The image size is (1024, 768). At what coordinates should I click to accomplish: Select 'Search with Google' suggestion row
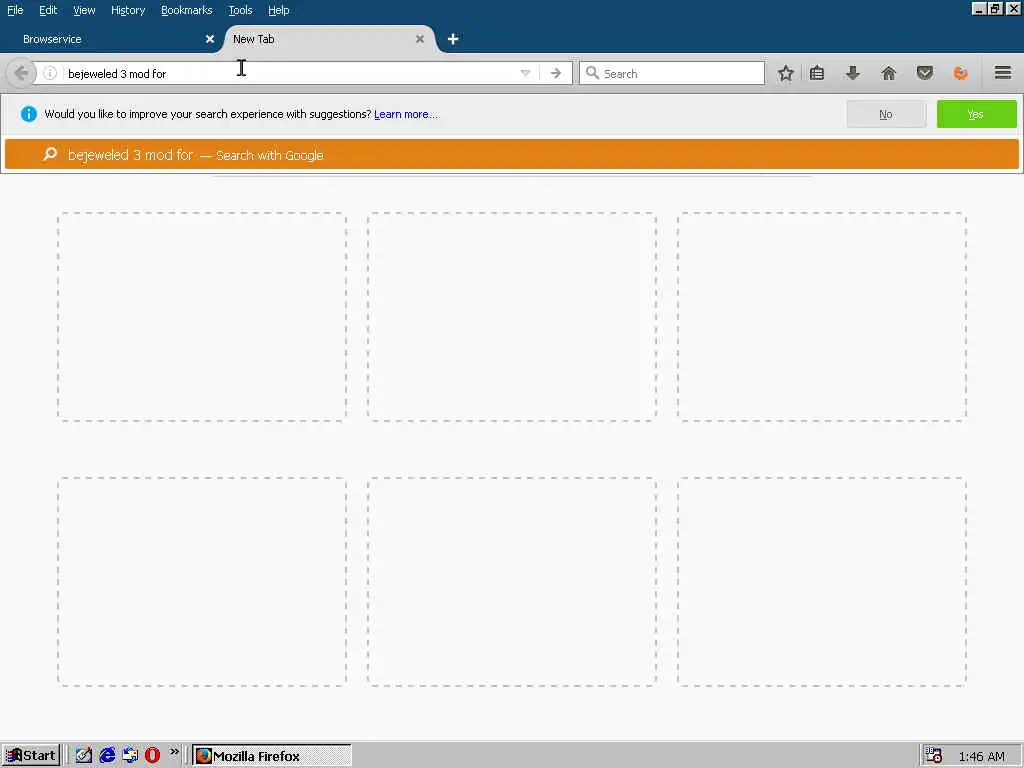(512, 155)
